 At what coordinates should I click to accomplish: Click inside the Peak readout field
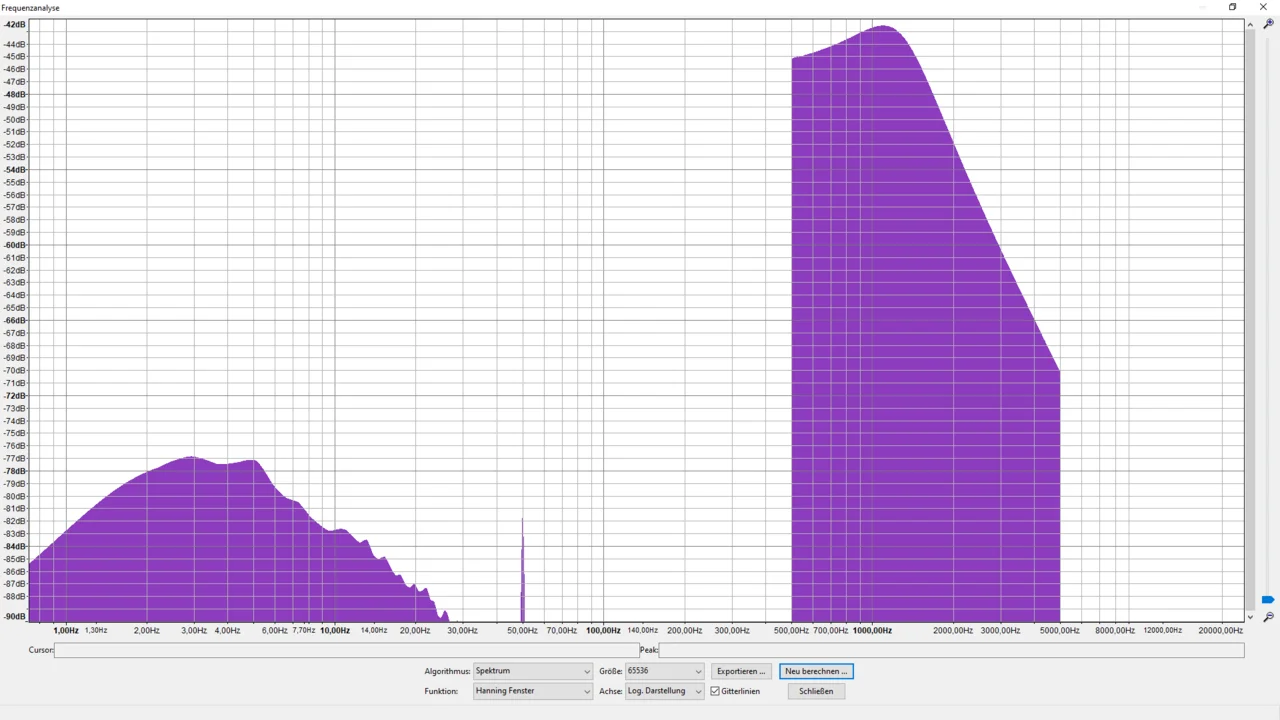[x=951, y=650]
